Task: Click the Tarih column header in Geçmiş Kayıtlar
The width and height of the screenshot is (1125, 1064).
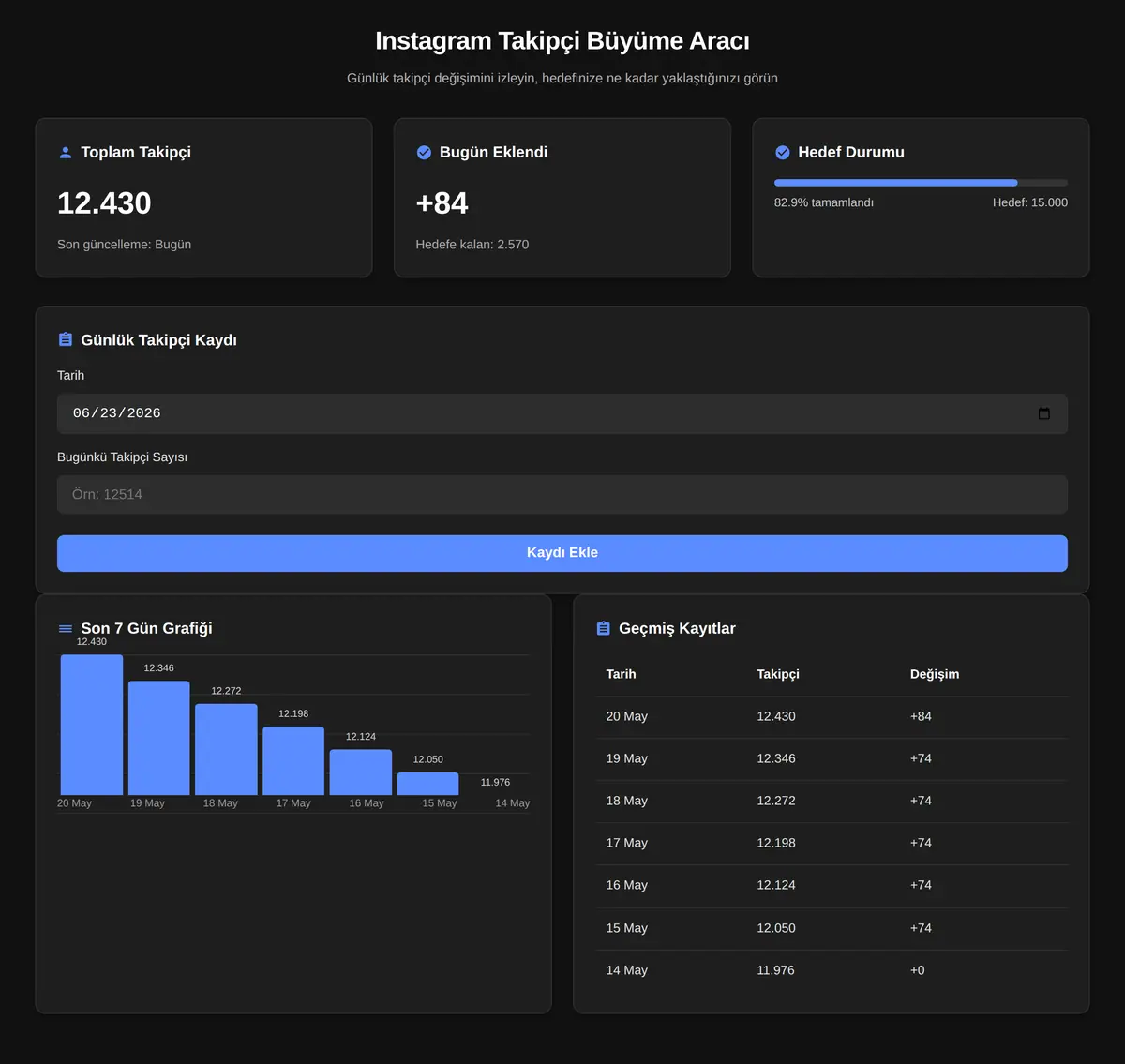Action: (x=622, y=674)
